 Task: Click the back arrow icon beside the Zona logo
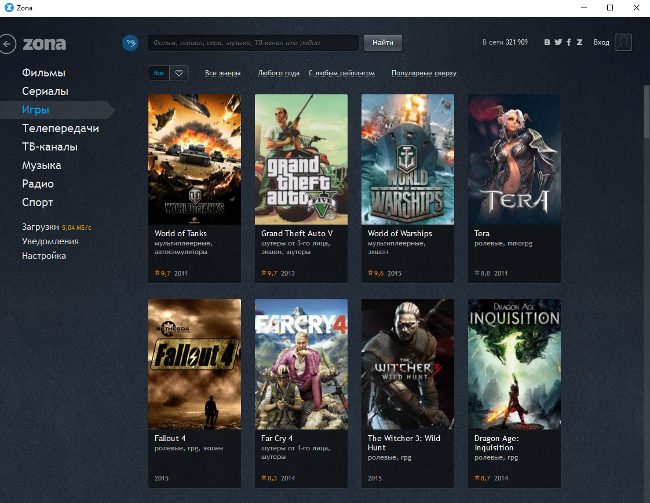[x=9, y=43]
